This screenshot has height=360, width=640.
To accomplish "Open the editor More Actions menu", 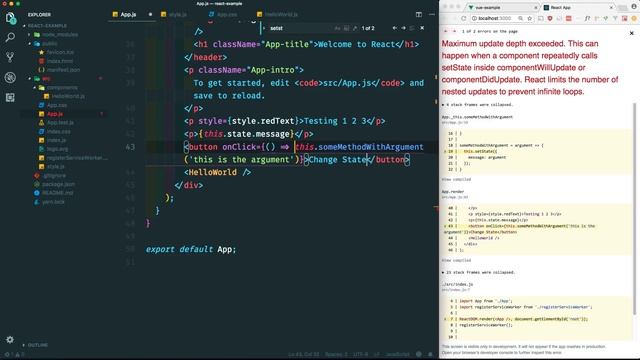I will pos(432,14).
